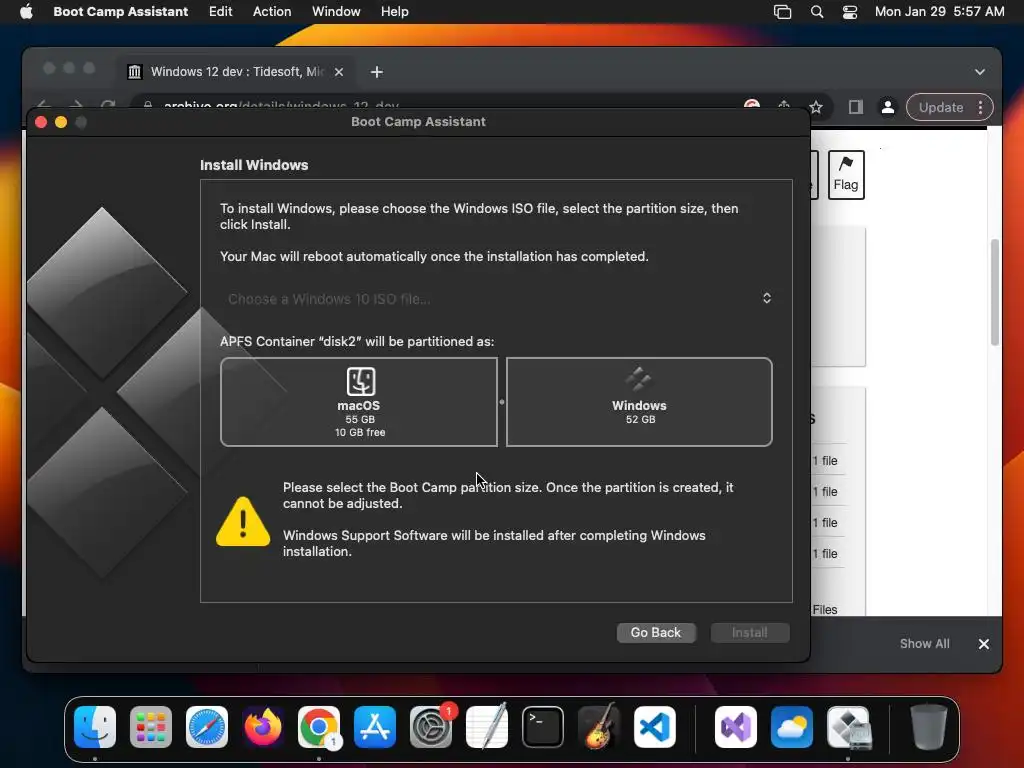Switch to Google Chrome in the Dock

[x=319, y=727]
